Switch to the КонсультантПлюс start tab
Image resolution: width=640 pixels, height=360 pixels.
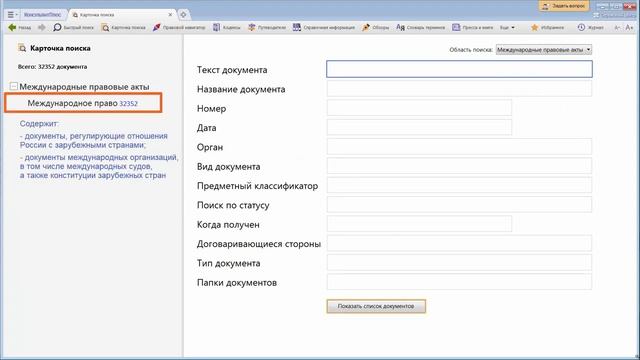click(x=42, y=15)
